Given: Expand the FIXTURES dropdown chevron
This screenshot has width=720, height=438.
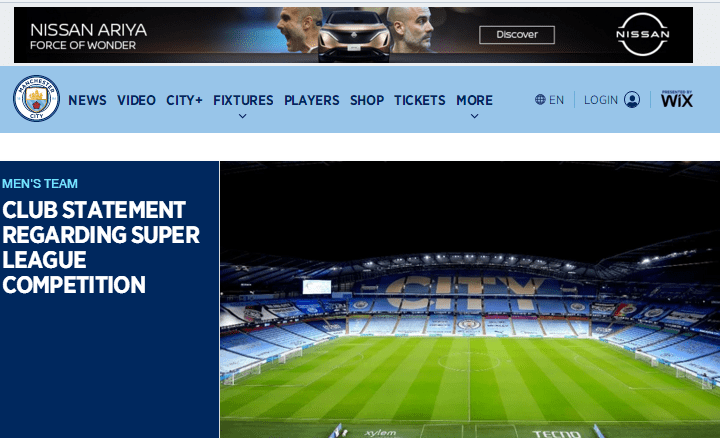Looking at the screenshot, I should pos(243,116).
